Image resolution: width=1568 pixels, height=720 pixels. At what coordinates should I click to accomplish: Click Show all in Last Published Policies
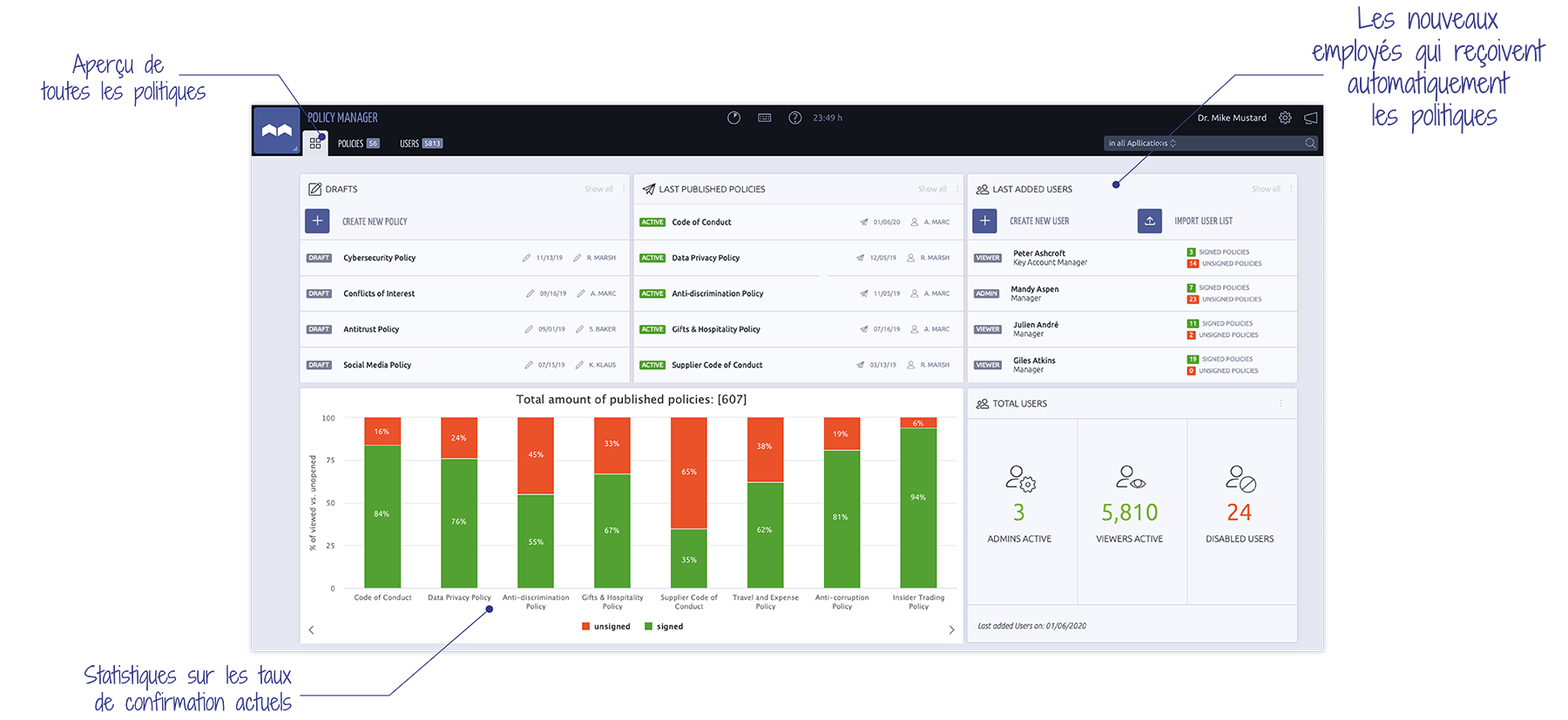click(932, 189)
